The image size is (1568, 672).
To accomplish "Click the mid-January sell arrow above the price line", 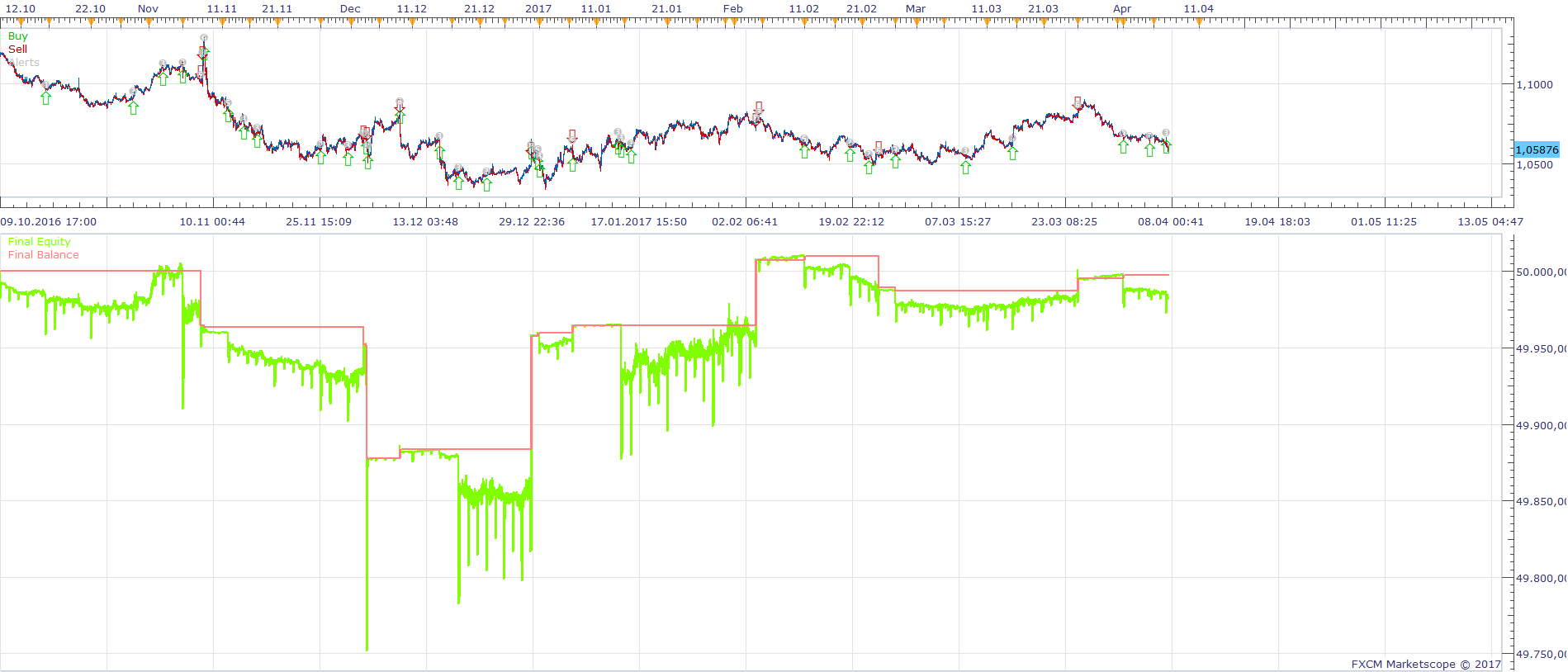I will coord(572,135).
